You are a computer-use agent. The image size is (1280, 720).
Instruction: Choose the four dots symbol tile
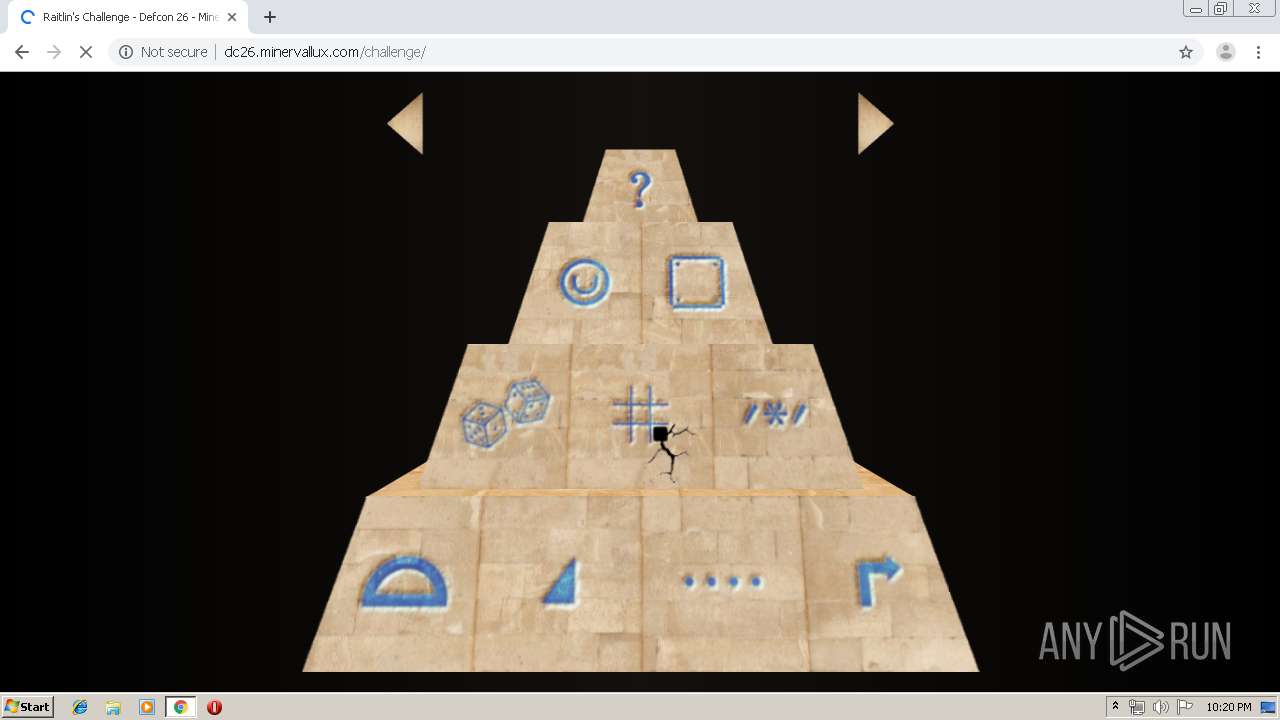coord(723,581)
